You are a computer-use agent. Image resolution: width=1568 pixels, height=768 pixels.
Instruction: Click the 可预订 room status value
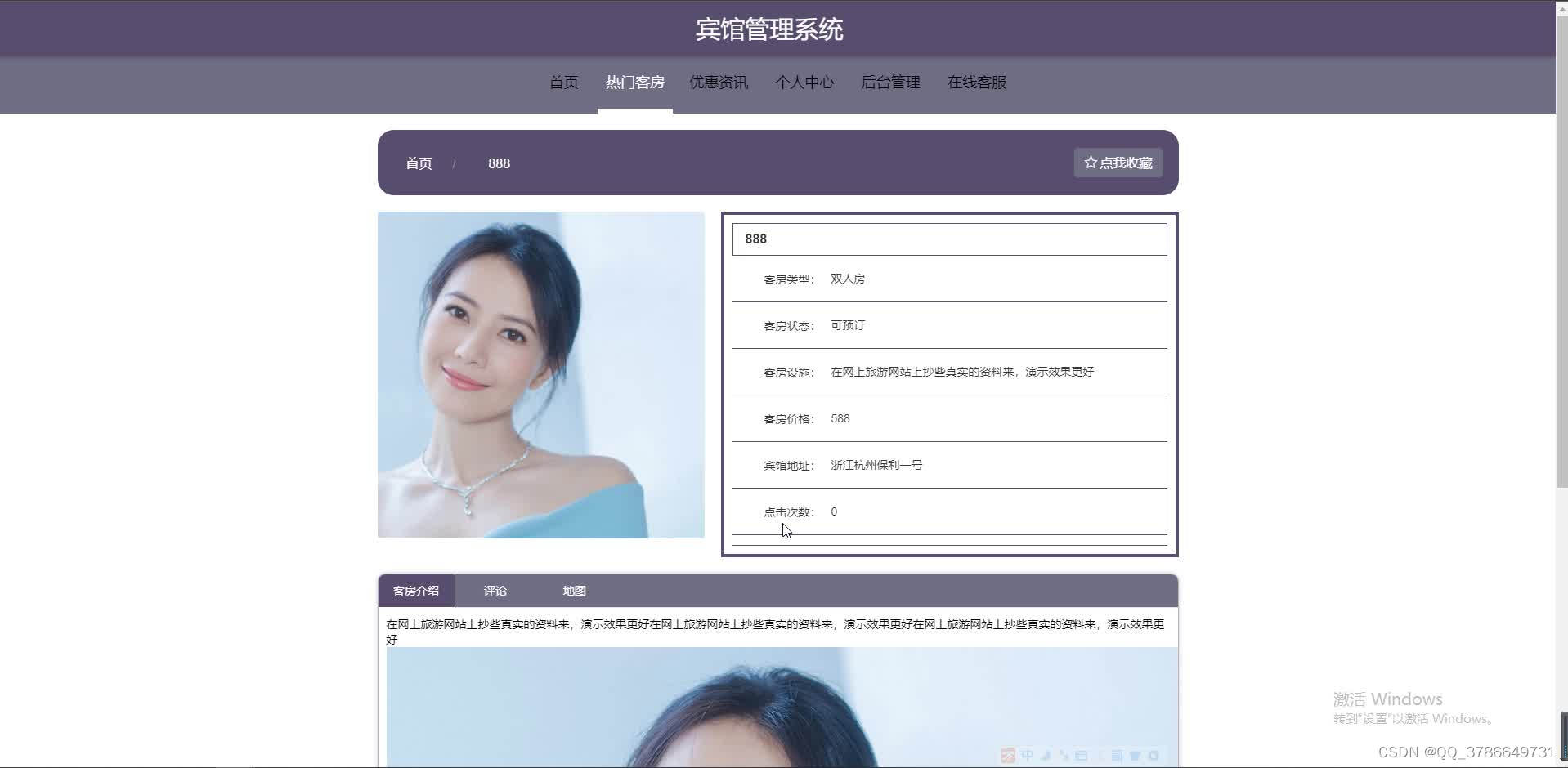pyautogui.click(x=848, y=325)
